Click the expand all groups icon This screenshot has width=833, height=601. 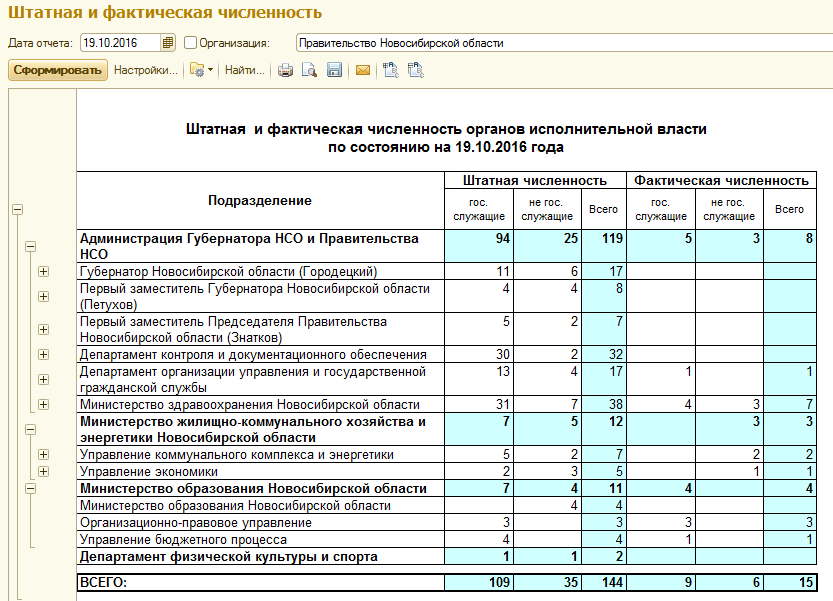[x=391, y=70]
